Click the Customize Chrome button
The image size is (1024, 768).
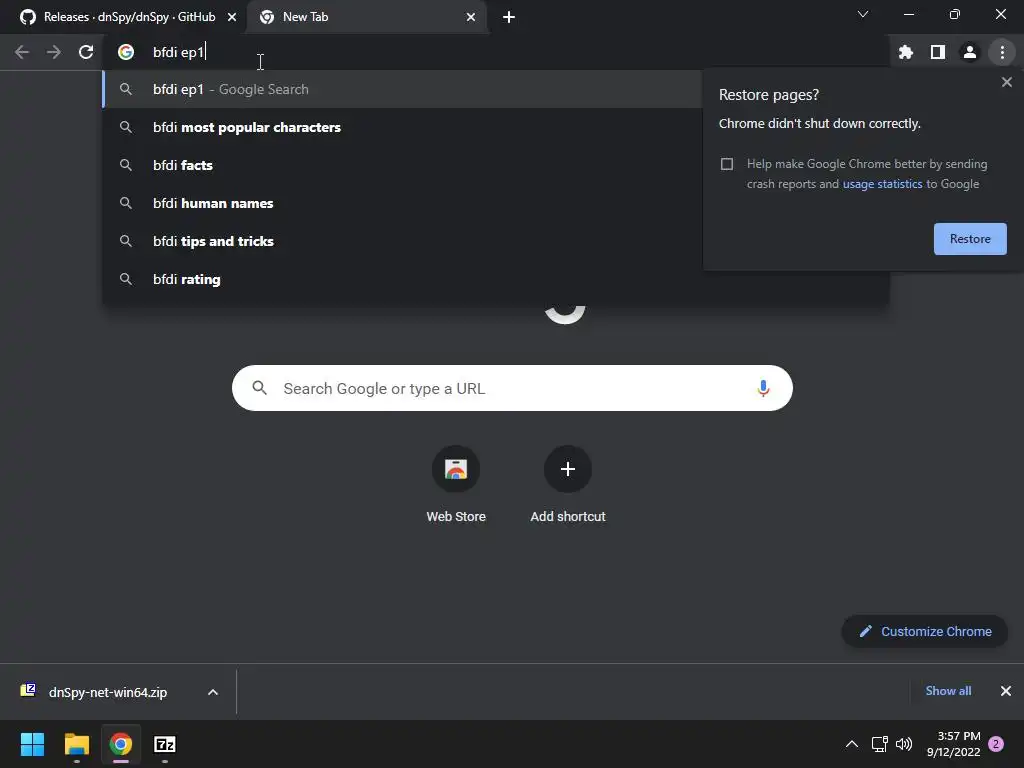[925, 632]
